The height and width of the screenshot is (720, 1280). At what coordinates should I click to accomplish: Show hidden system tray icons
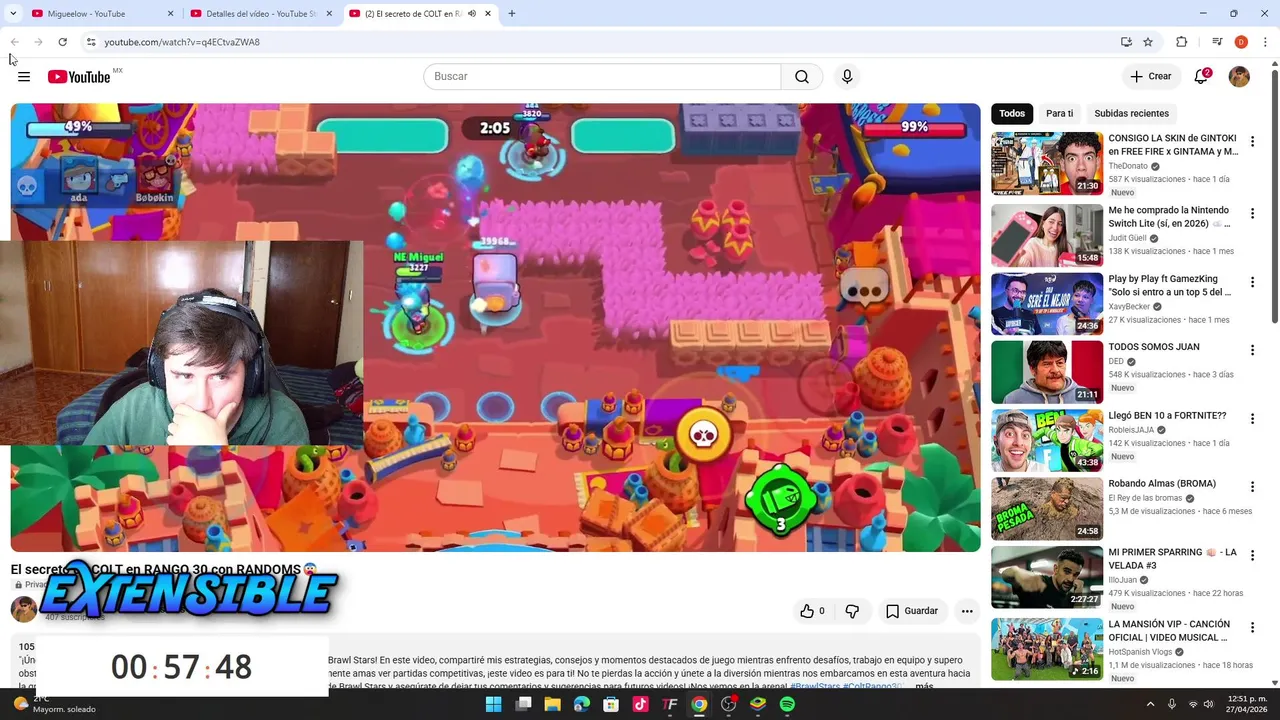pyautogui.click(x=1149, y=704)
